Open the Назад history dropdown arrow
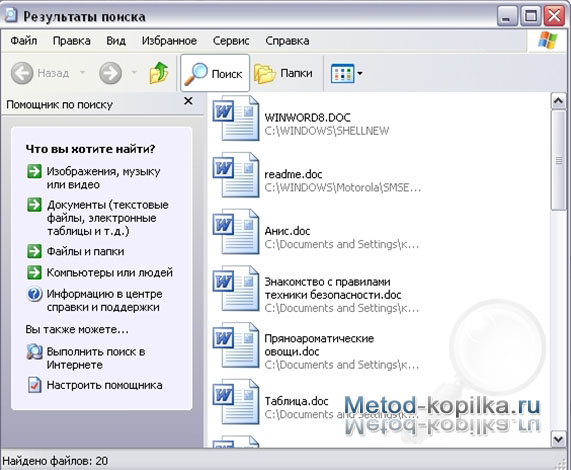 point(83,72)
